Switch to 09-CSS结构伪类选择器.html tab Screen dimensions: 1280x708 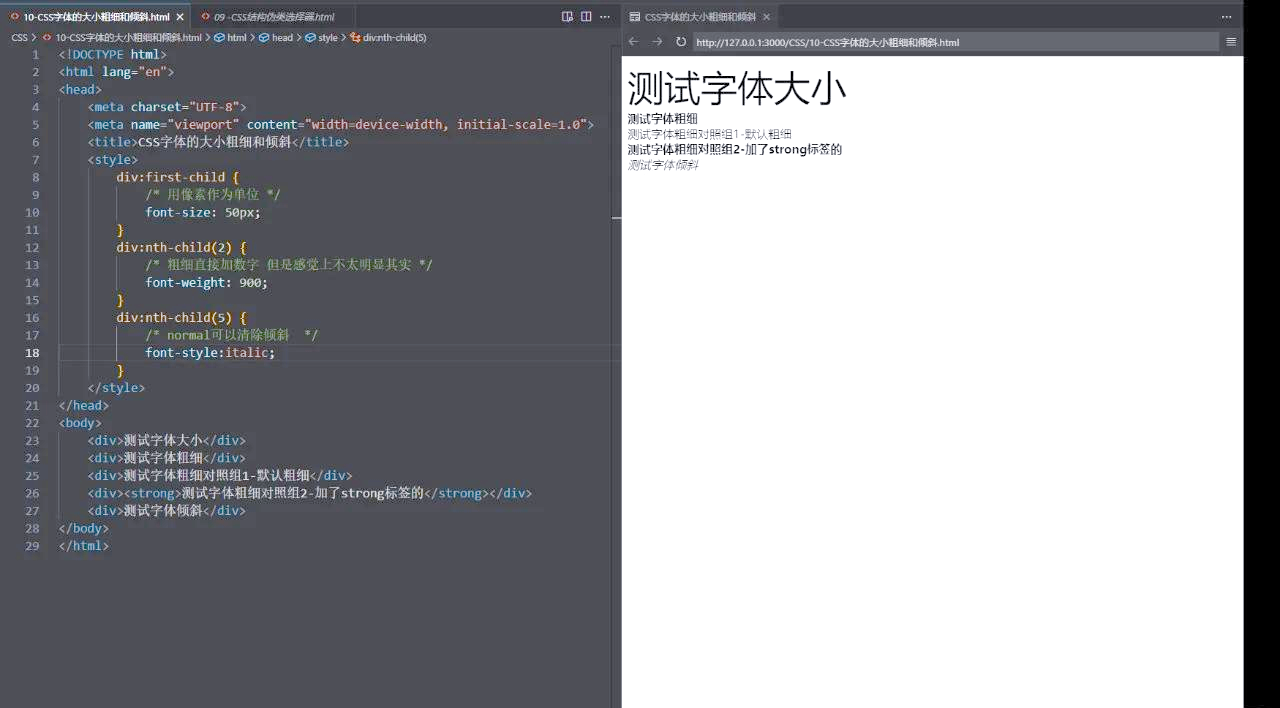pos(274,17)
